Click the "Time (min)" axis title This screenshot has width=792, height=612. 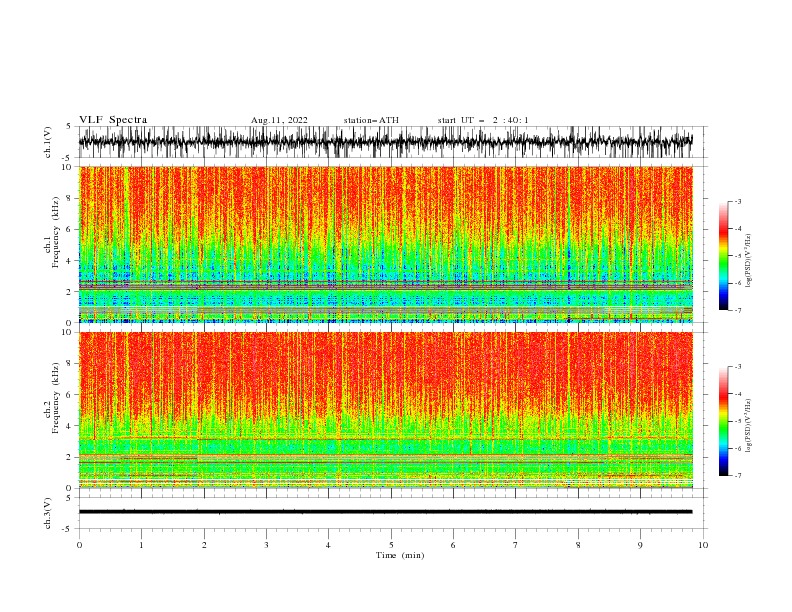400,555
